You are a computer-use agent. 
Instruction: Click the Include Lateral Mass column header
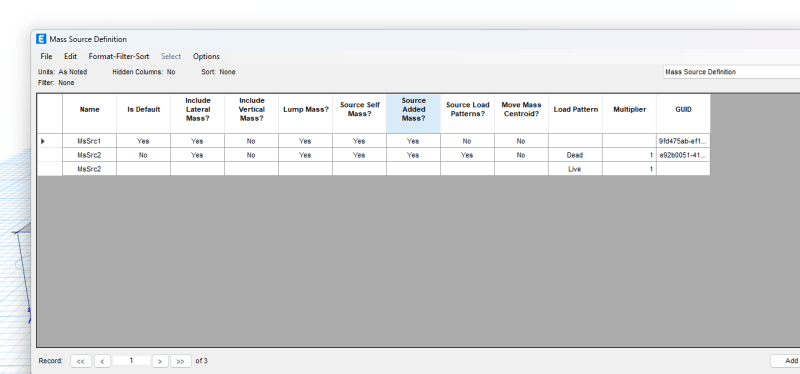pyautogui.click(x=197, y=113)
